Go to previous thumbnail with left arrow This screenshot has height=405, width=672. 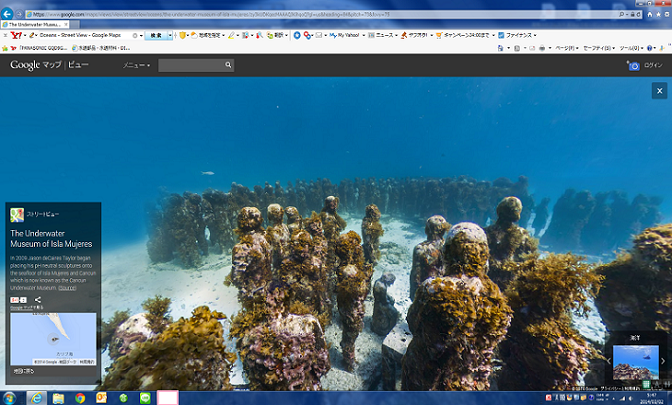608,361
